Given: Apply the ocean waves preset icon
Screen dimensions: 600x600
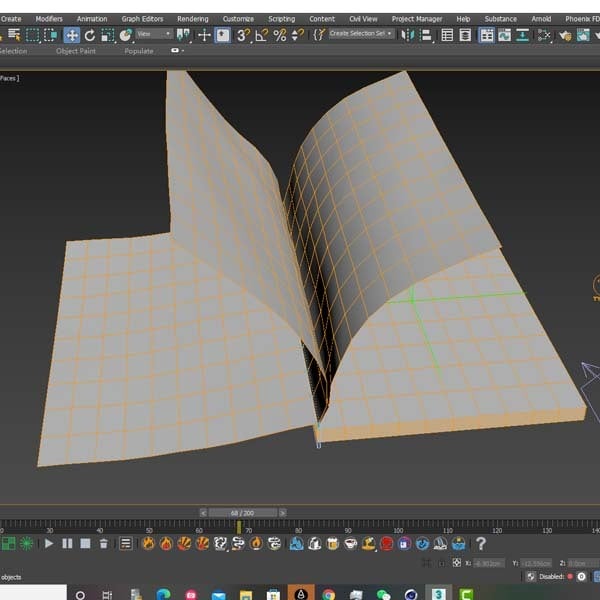Looking at the screenshot, I should tap(459, 543).
